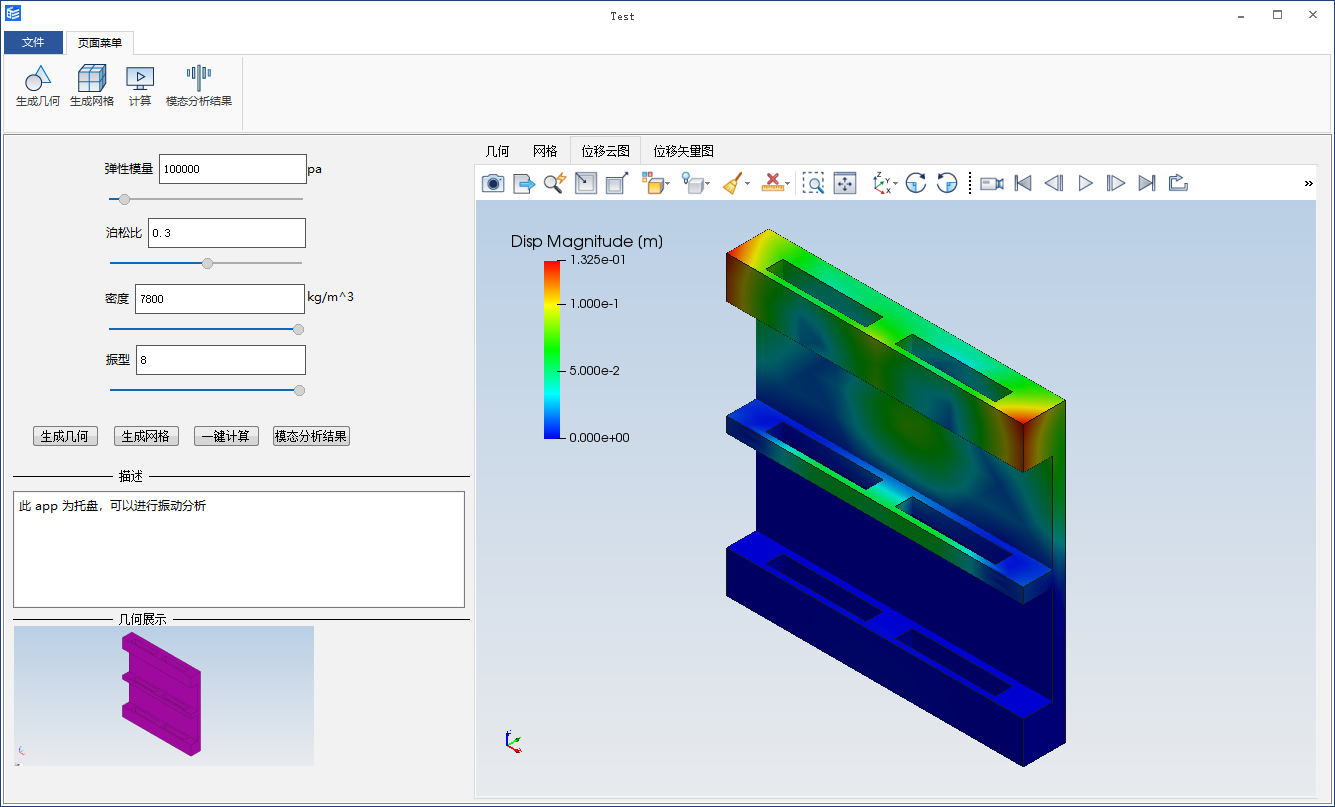This screenshot has width=1335, height=807.
Task: Click the 描述 description text box
Action: (x=239, y=549)
